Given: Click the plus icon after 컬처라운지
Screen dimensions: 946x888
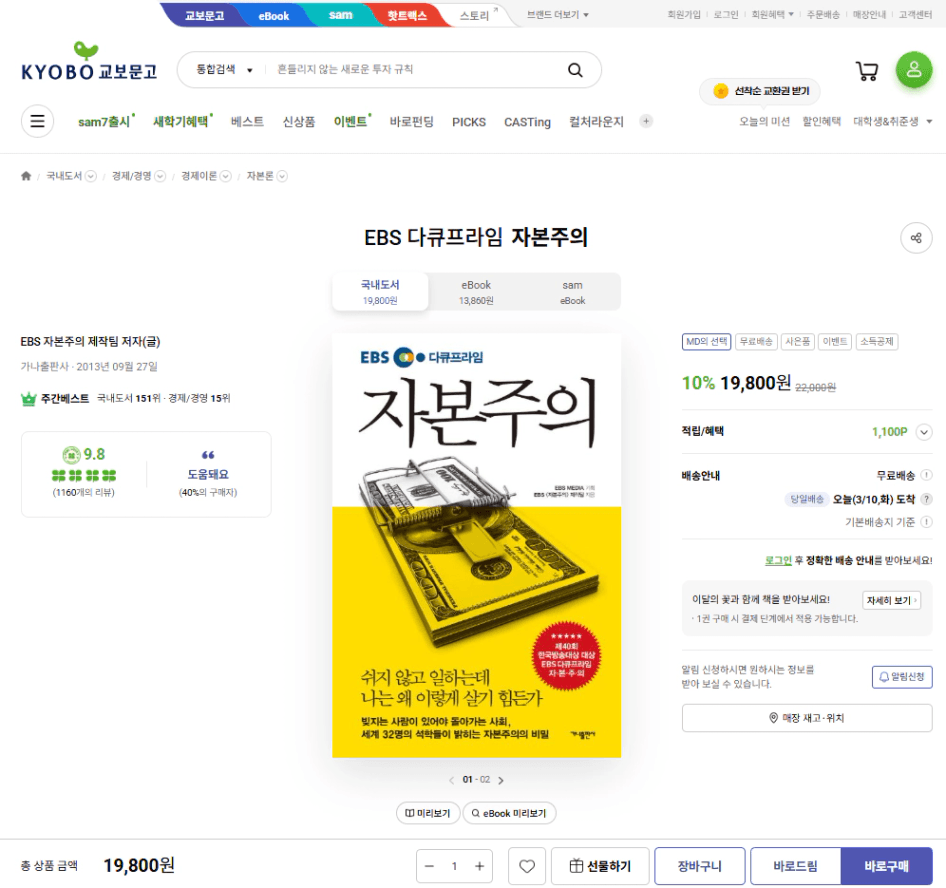Looking at the screenshot, I should [646, 121].
